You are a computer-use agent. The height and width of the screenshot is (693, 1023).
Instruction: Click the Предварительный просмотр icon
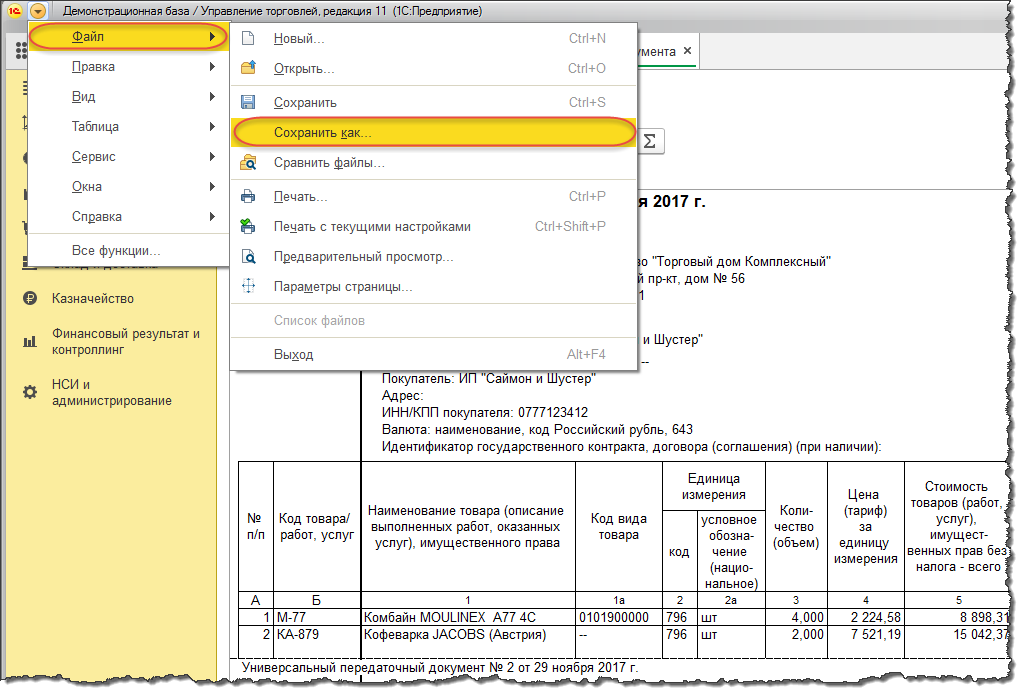click(x=249, y=256)
